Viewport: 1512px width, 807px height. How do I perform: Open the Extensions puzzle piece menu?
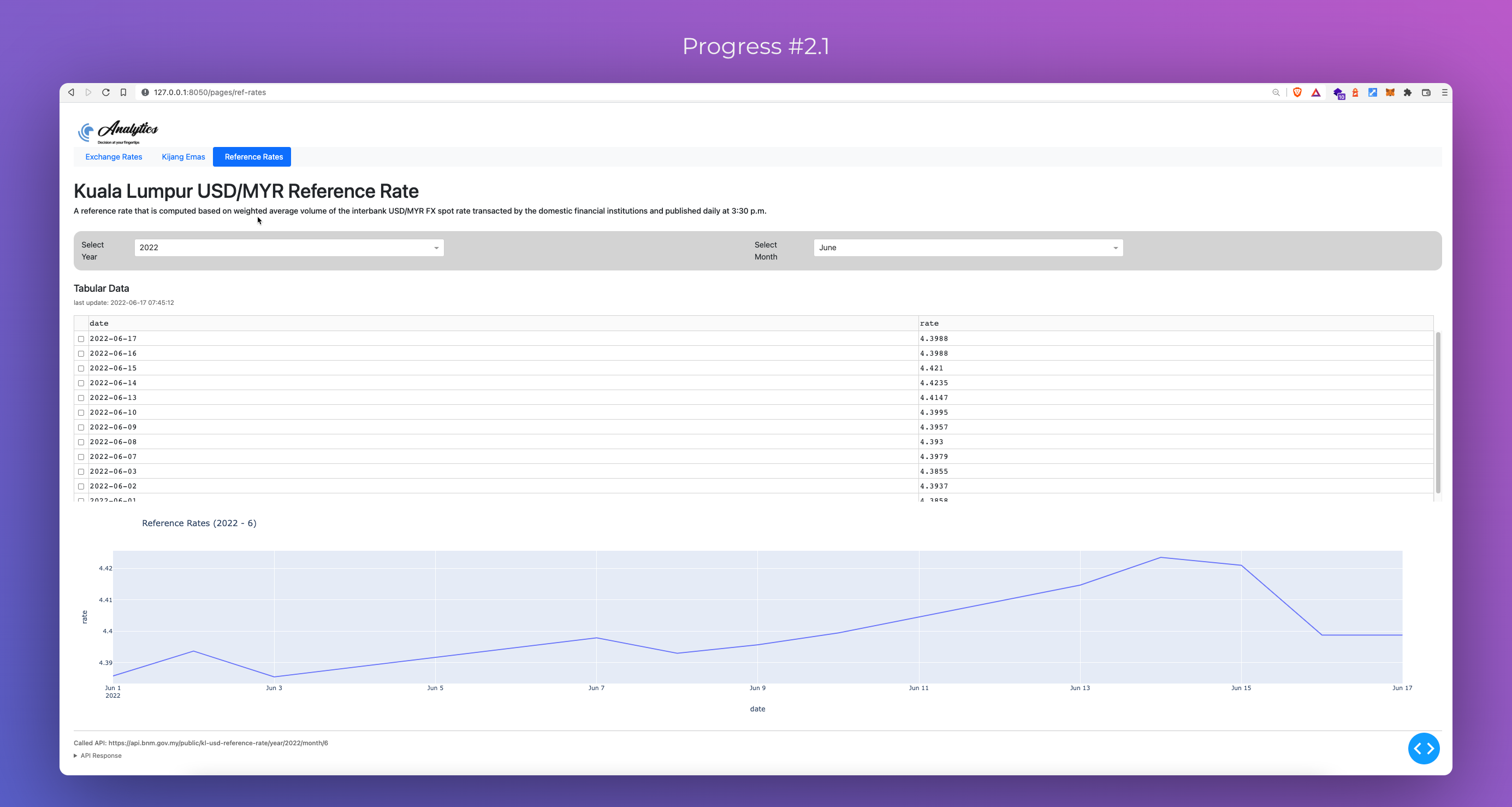click(1408, 92)
